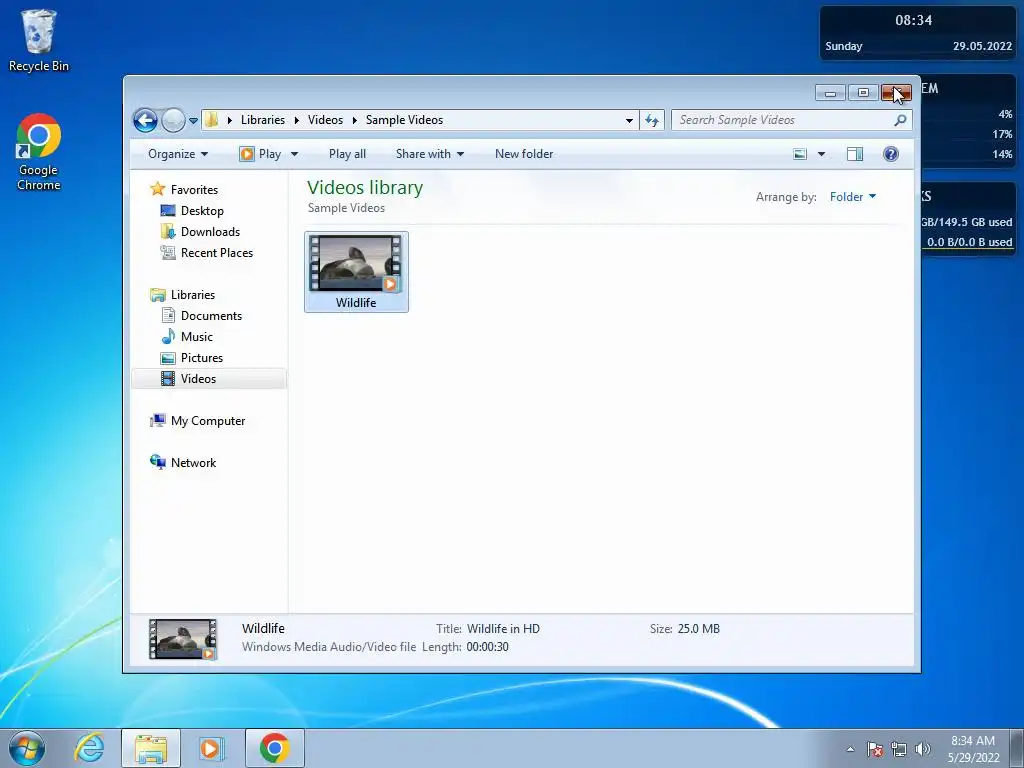Open the Windows Start menu
Screen dimensions: 1024x768
tap(27, 748)
